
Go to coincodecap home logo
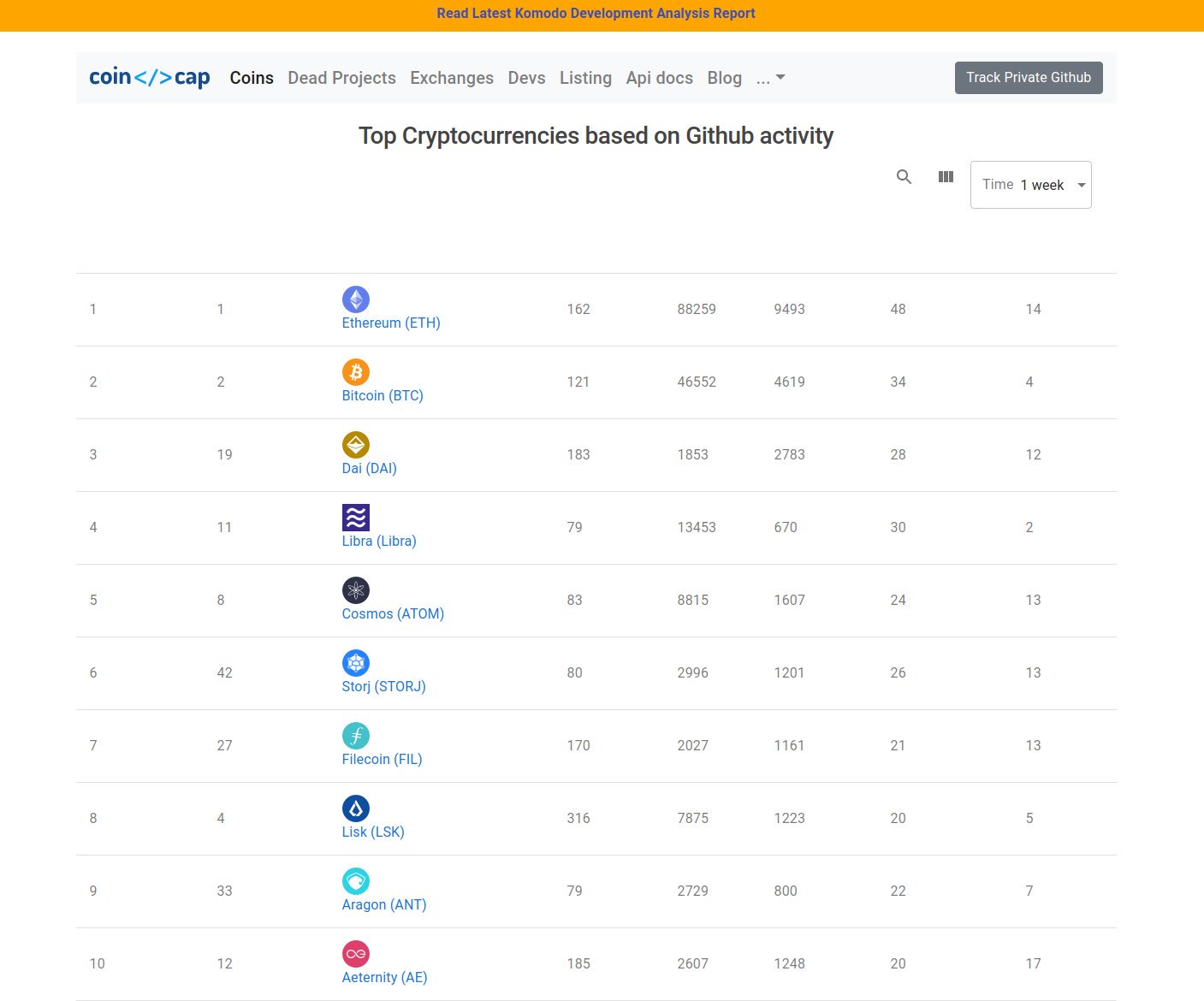[x=150, y=77]
